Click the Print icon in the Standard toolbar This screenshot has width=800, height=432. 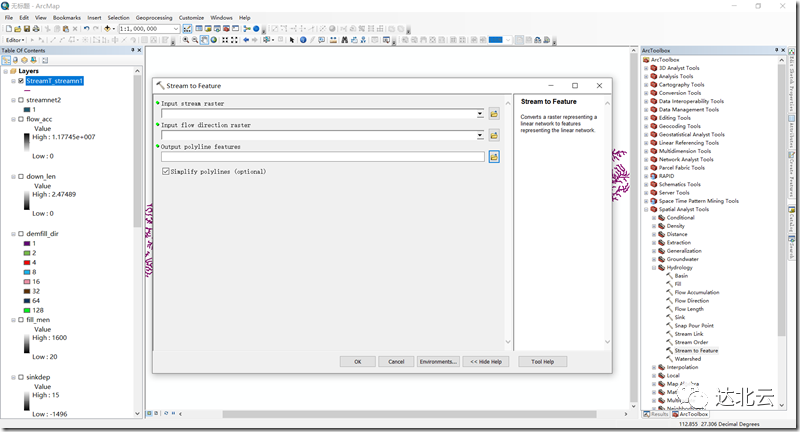point(36,29)
